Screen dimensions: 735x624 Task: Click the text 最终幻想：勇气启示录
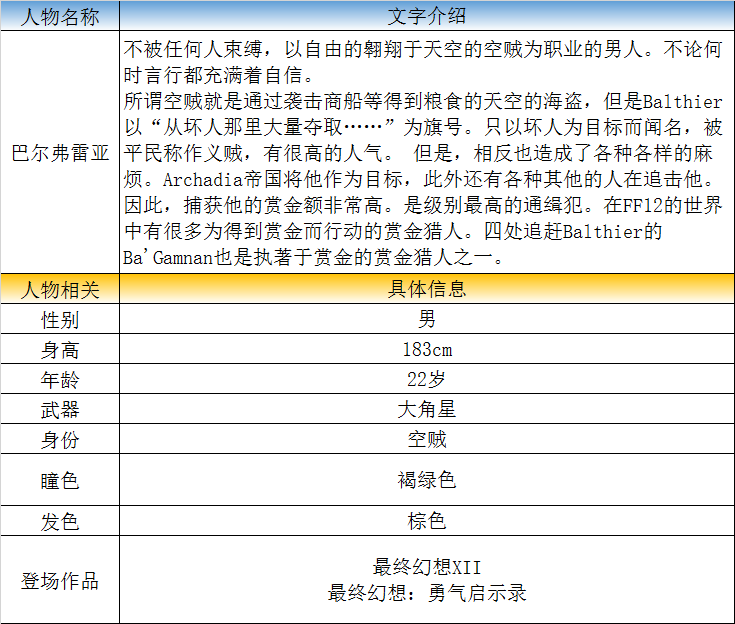pos(427,593)
